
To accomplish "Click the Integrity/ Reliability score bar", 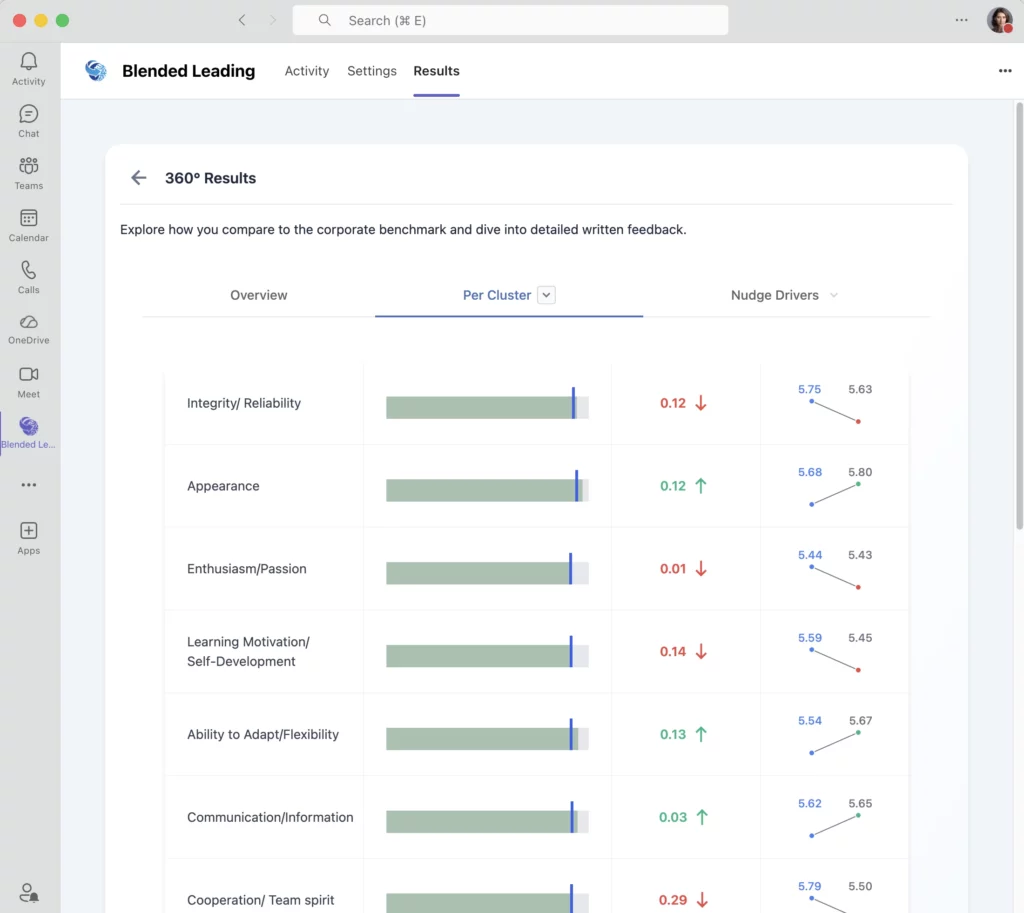I will click(x=487, y=407).
